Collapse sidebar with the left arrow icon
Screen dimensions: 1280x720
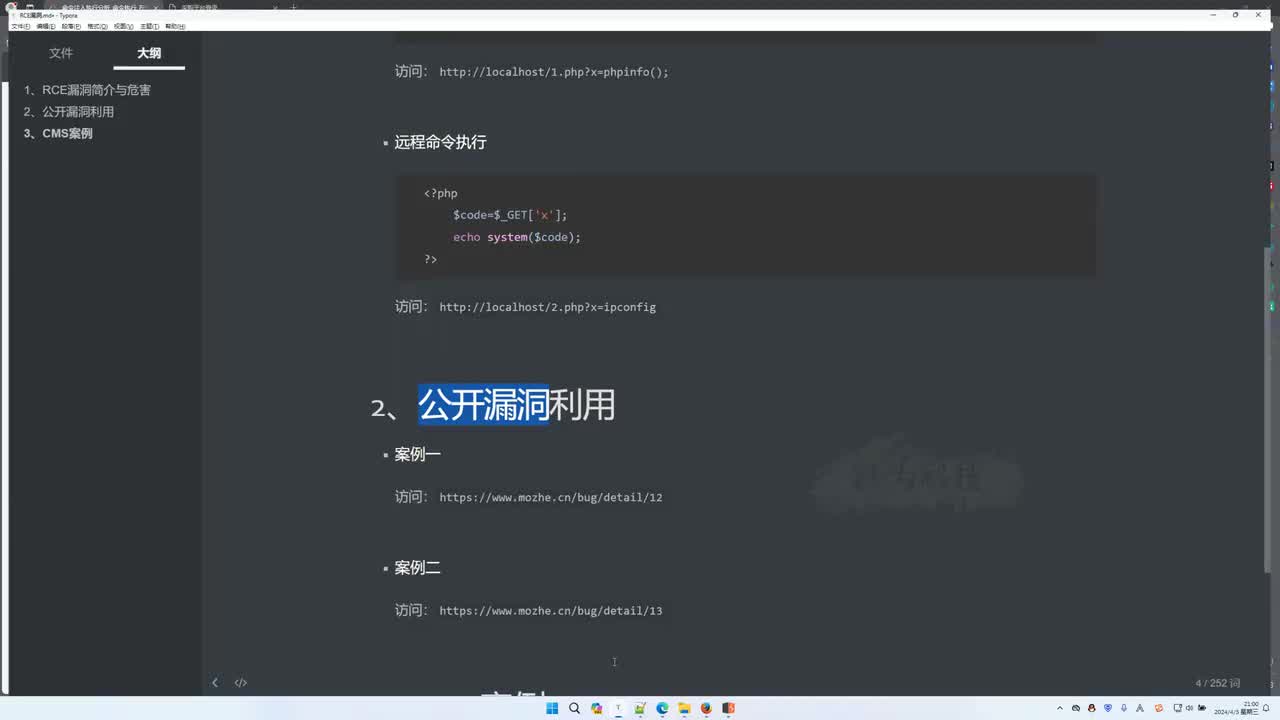point(214,683)
